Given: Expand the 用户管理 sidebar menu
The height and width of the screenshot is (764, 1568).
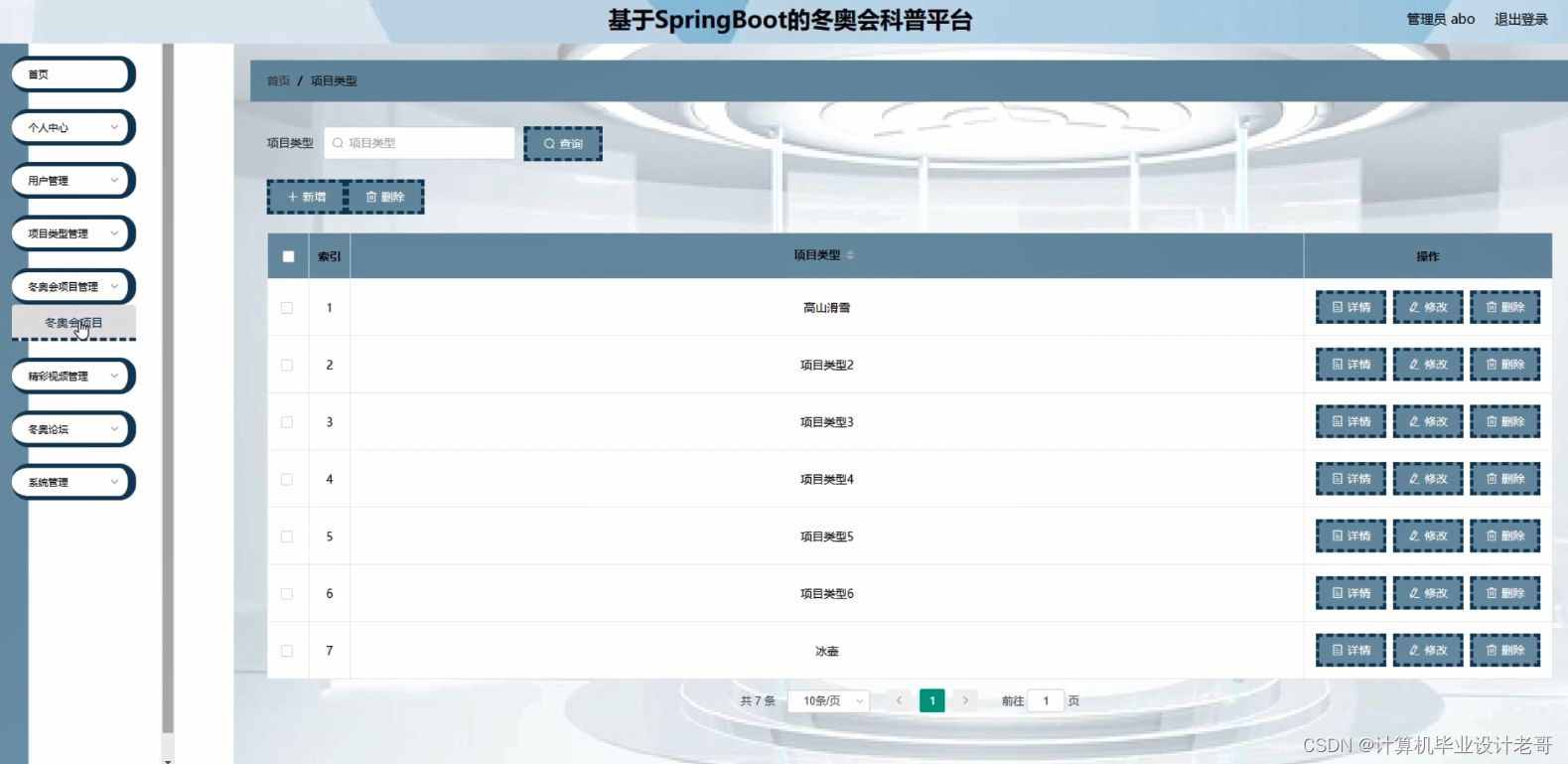Looking at the screenshot, I should coord(73,181).
